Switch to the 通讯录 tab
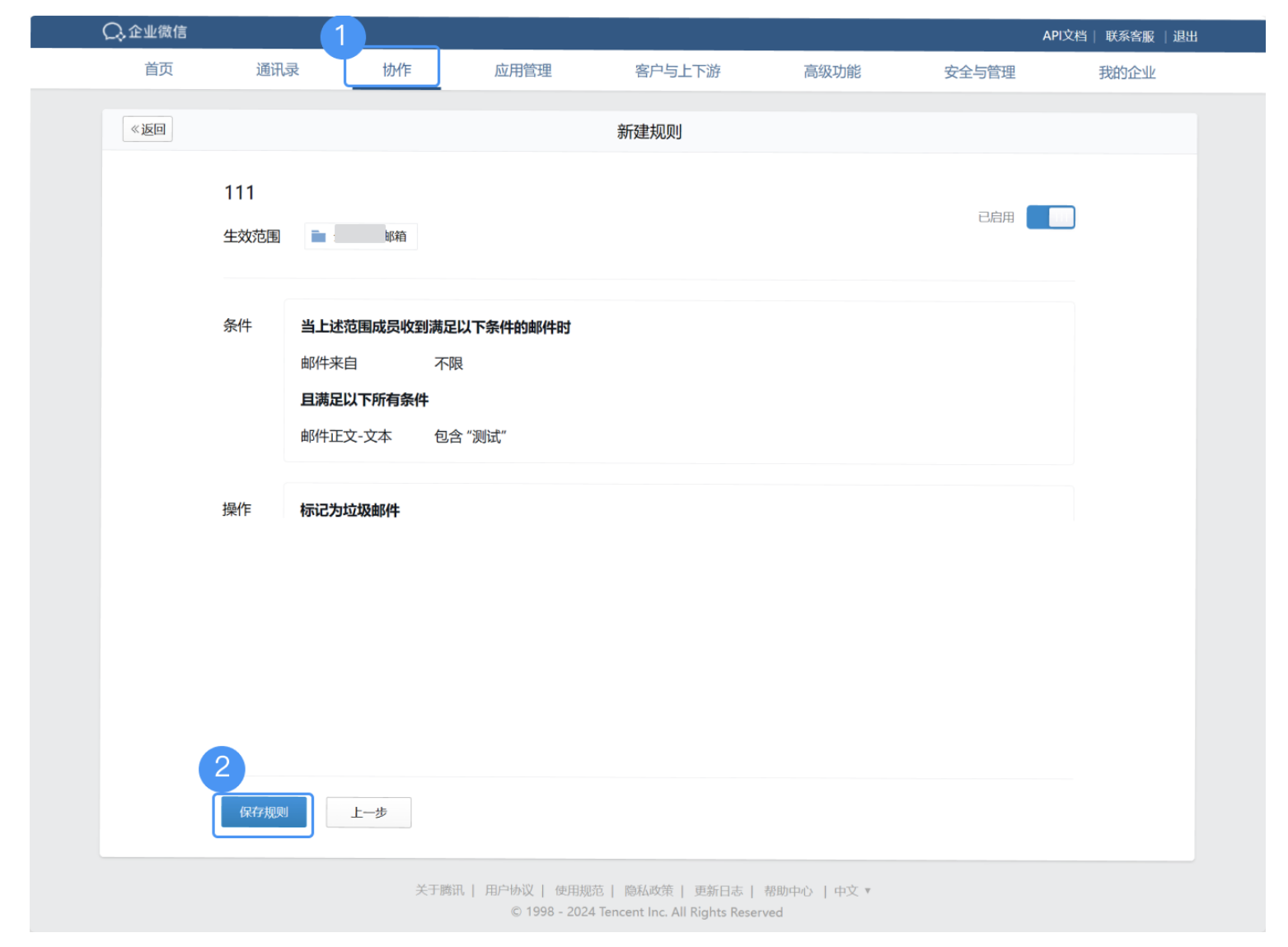 point(277,69)
